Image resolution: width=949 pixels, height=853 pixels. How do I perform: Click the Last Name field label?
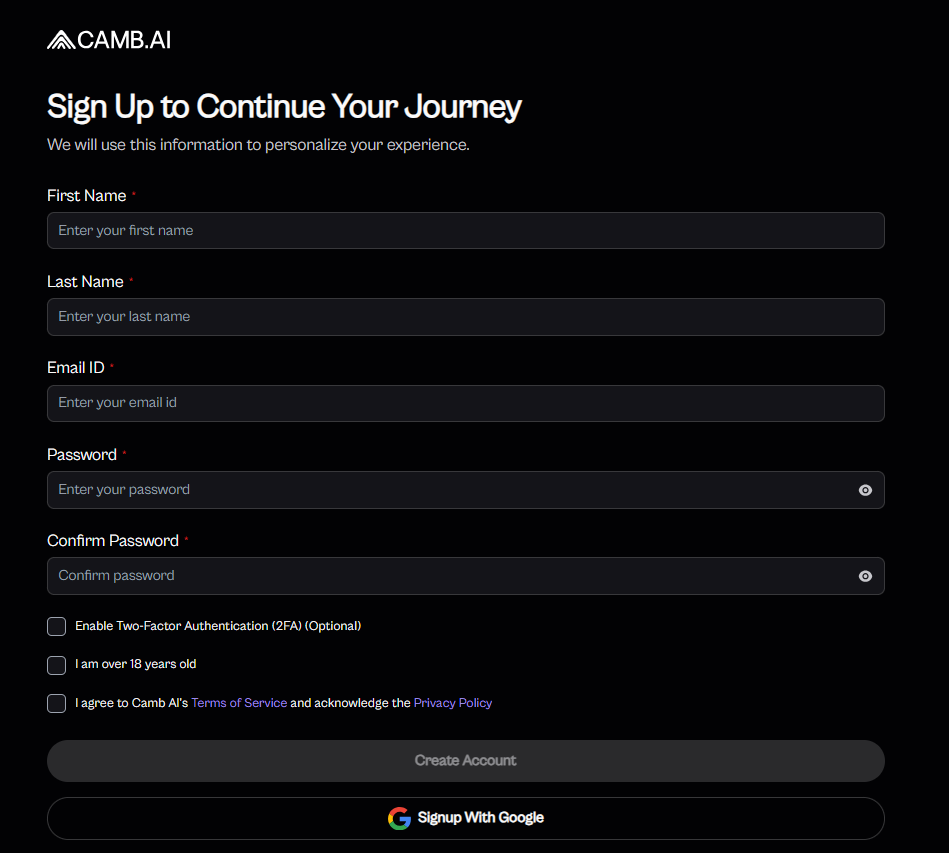click(x=85, y=282)
